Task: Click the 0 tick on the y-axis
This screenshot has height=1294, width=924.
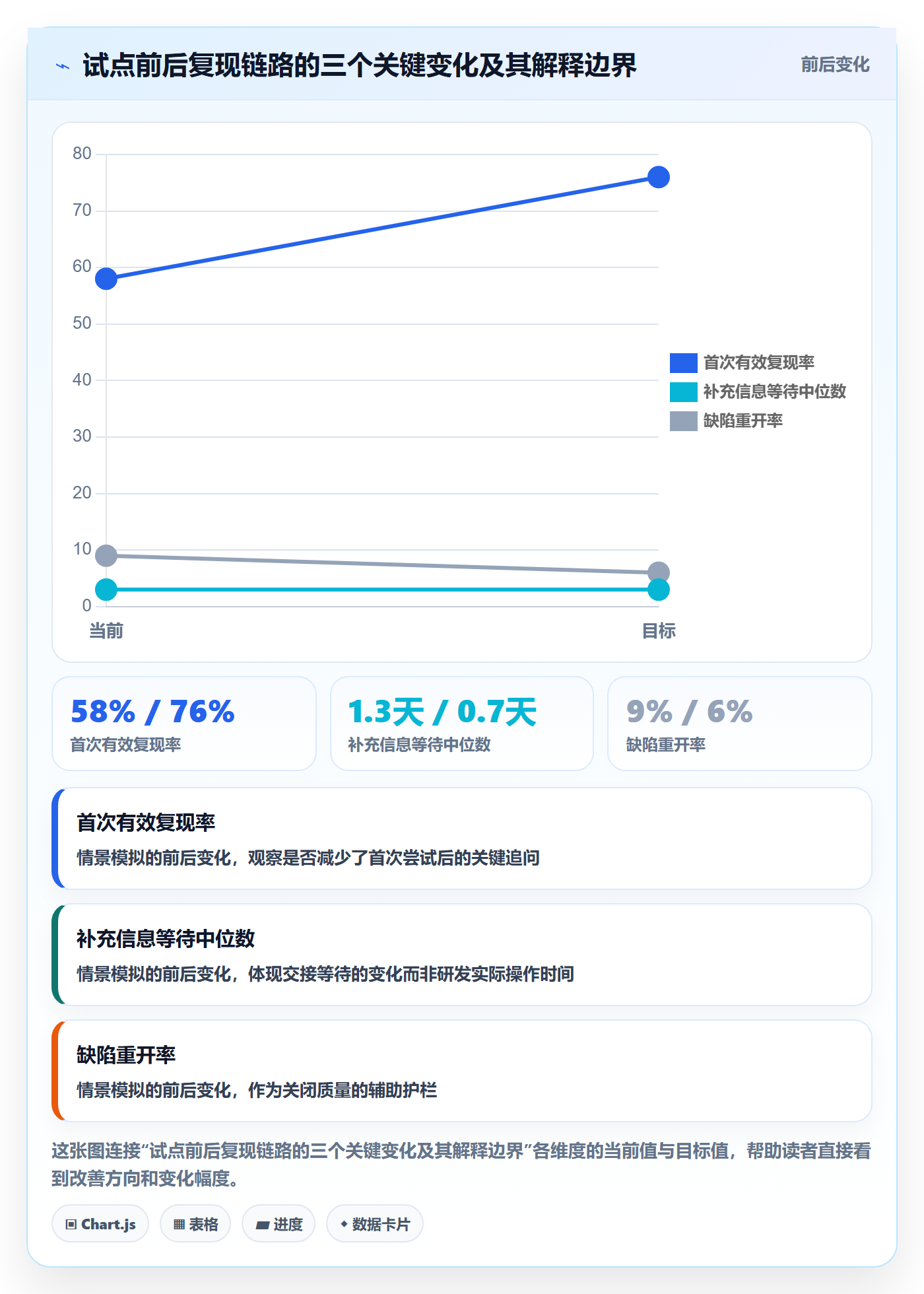Action: point(86,605)
